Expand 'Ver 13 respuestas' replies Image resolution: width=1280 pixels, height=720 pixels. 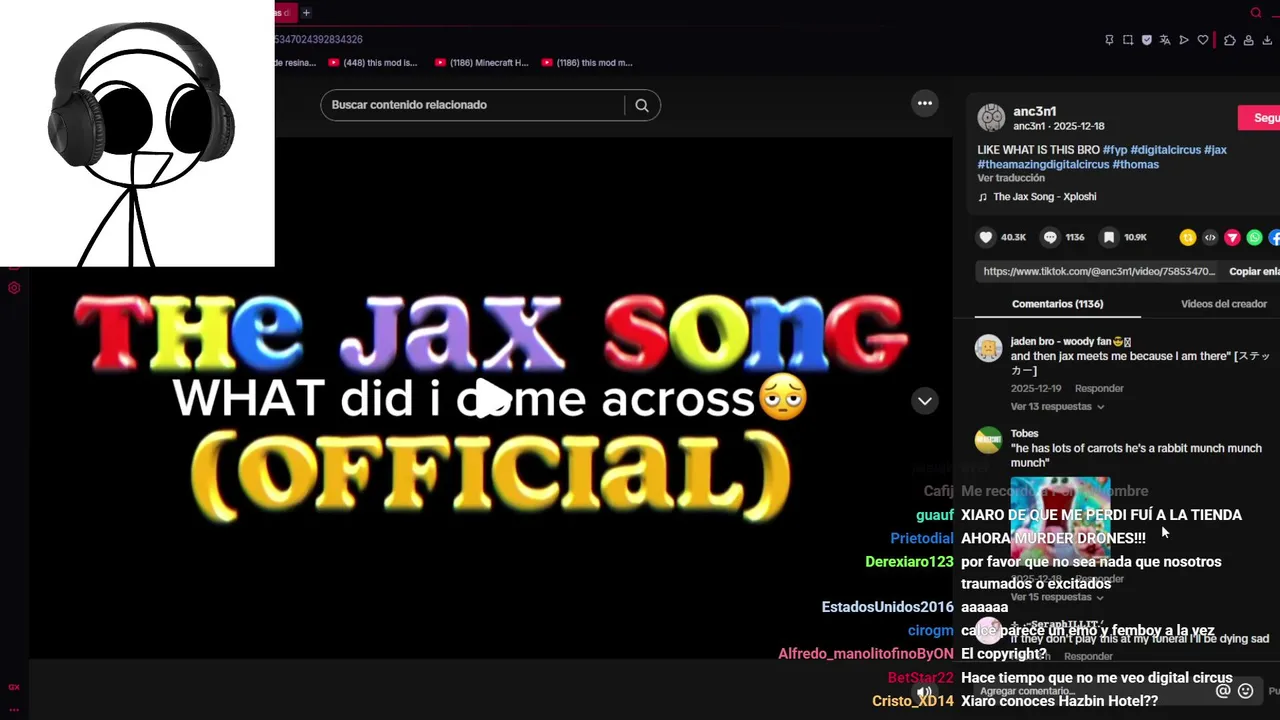click(1057, 407)
